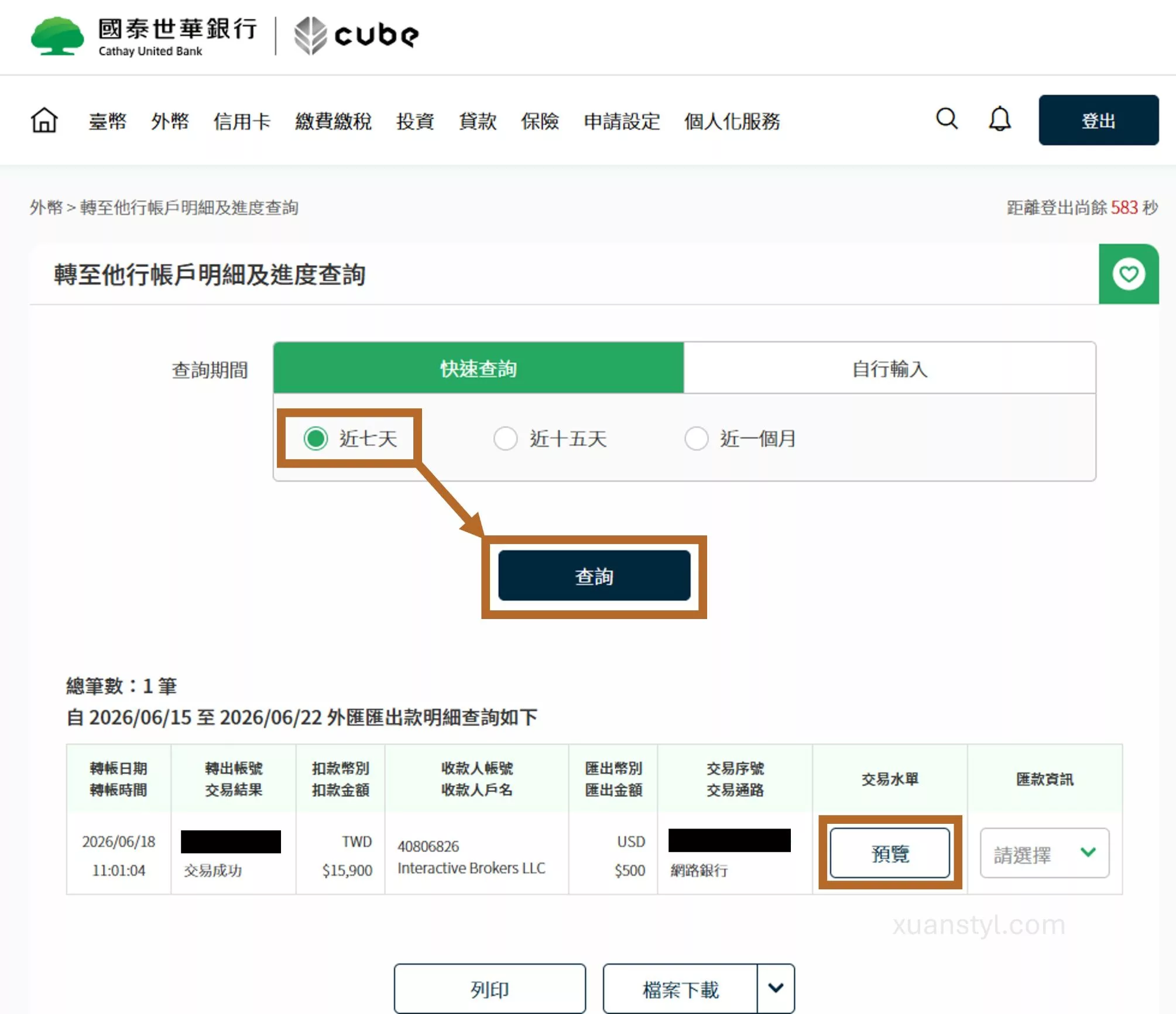Click the Interactive Brokers LLC payee name
This screenshot has width=1176, height=1014.
[471, 868]
